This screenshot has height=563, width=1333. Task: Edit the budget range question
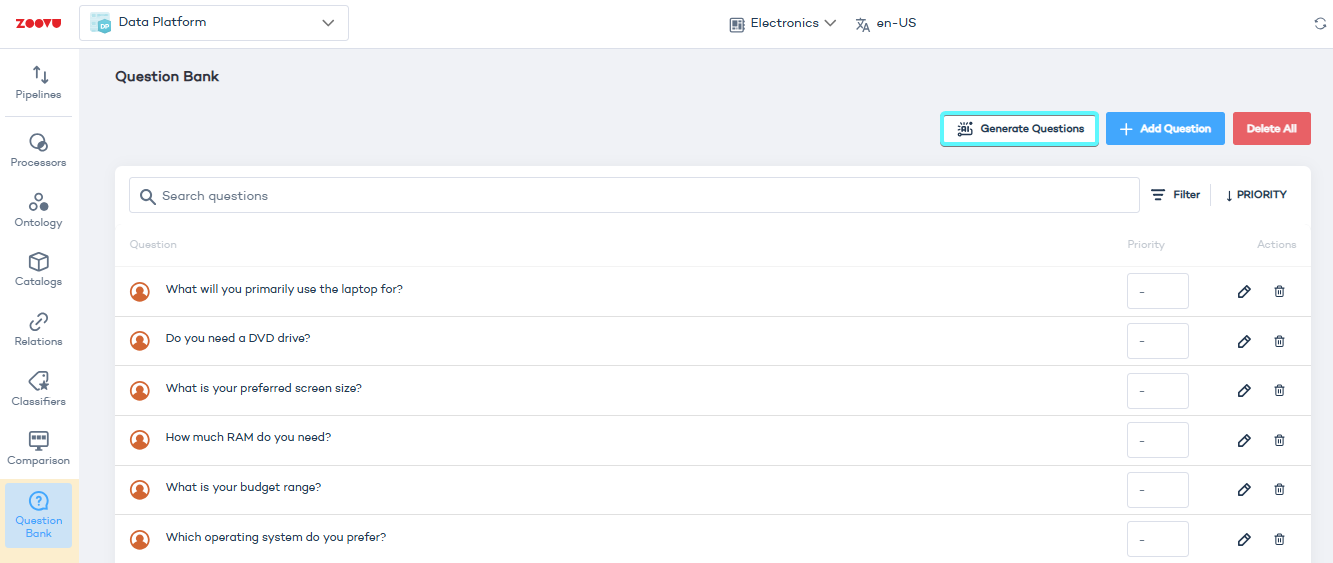coord(1244,489)
